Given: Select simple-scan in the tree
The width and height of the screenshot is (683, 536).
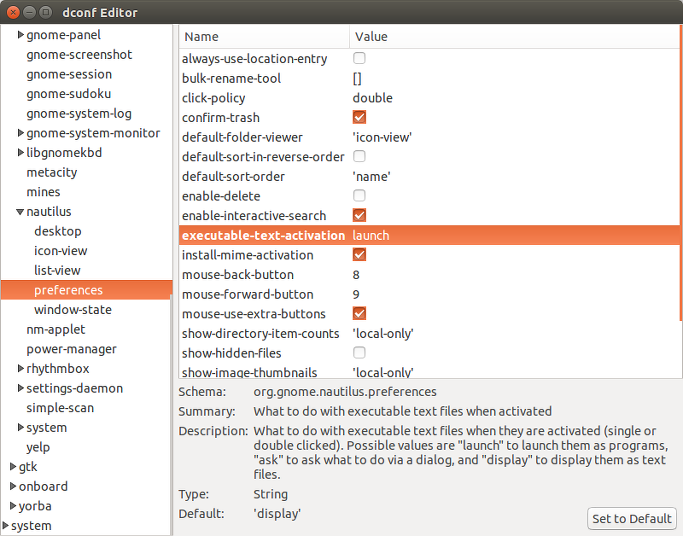Looking at the screenshot, I should [x=60, y=408].
